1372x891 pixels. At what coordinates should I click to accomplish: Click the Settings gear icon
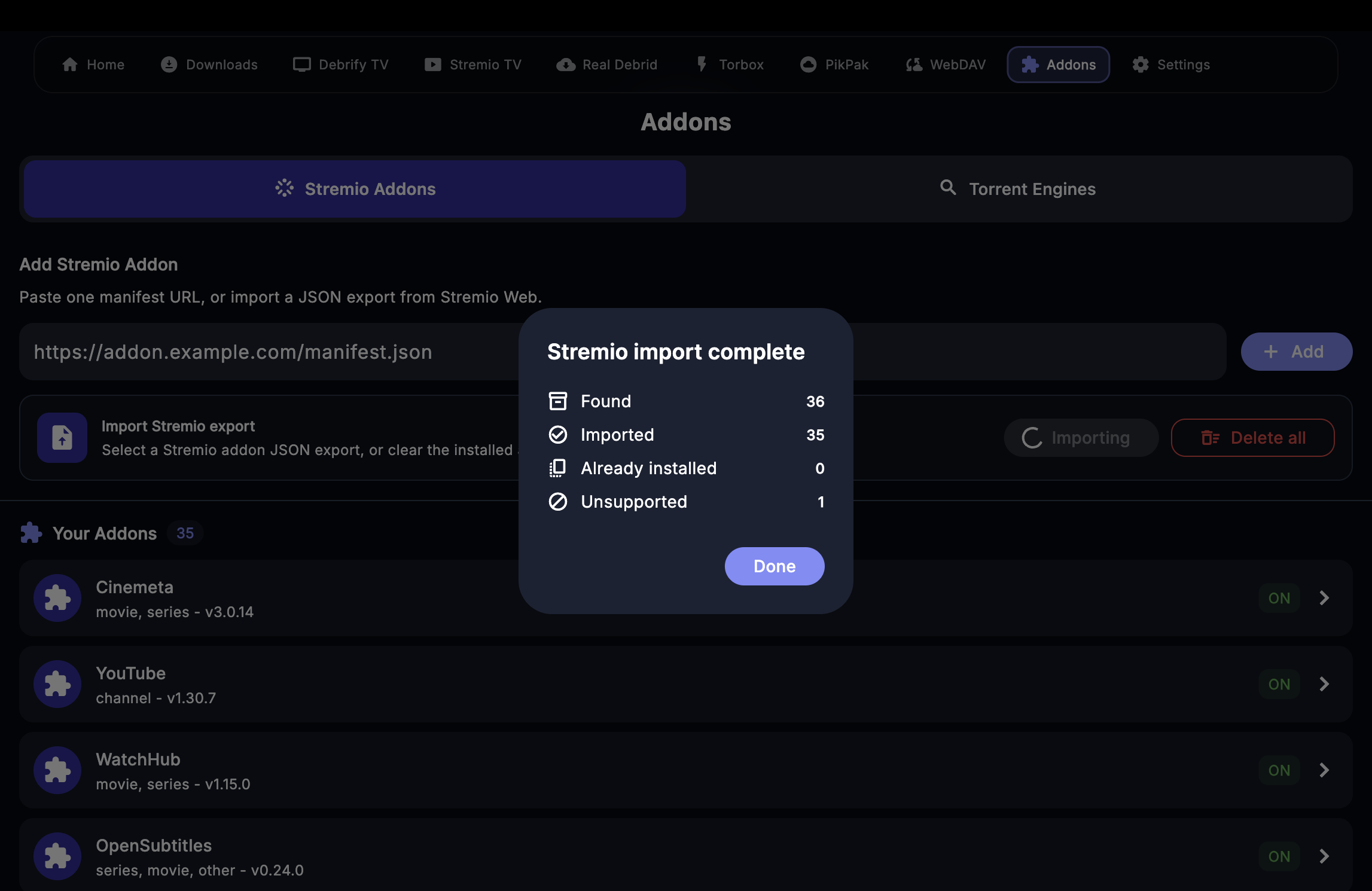(1141, 65)
